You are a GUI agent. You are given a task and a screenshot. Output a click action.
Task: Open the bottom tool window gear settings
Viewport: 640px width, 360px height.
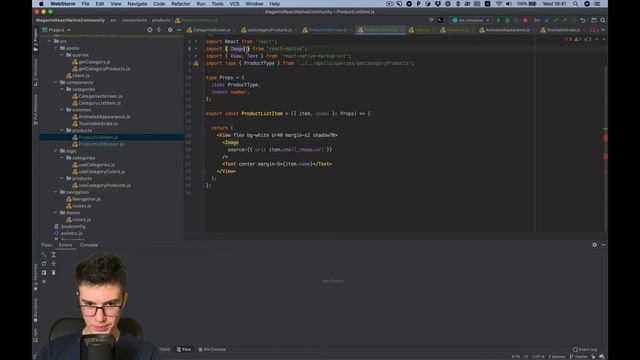tap(594, 245)
